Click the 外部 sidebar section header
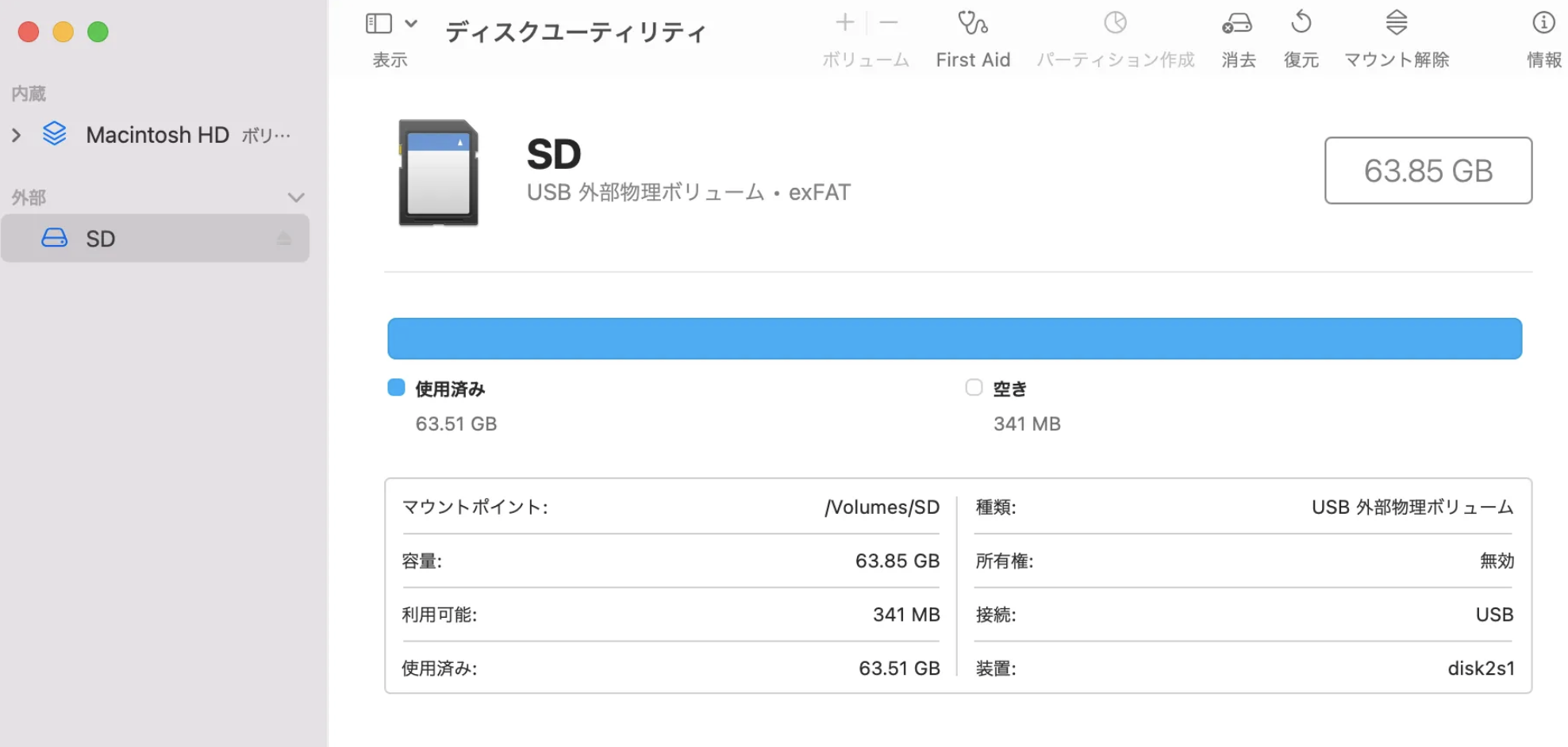Viewport: 1568px width, 747px height. (x=29, y=197)
